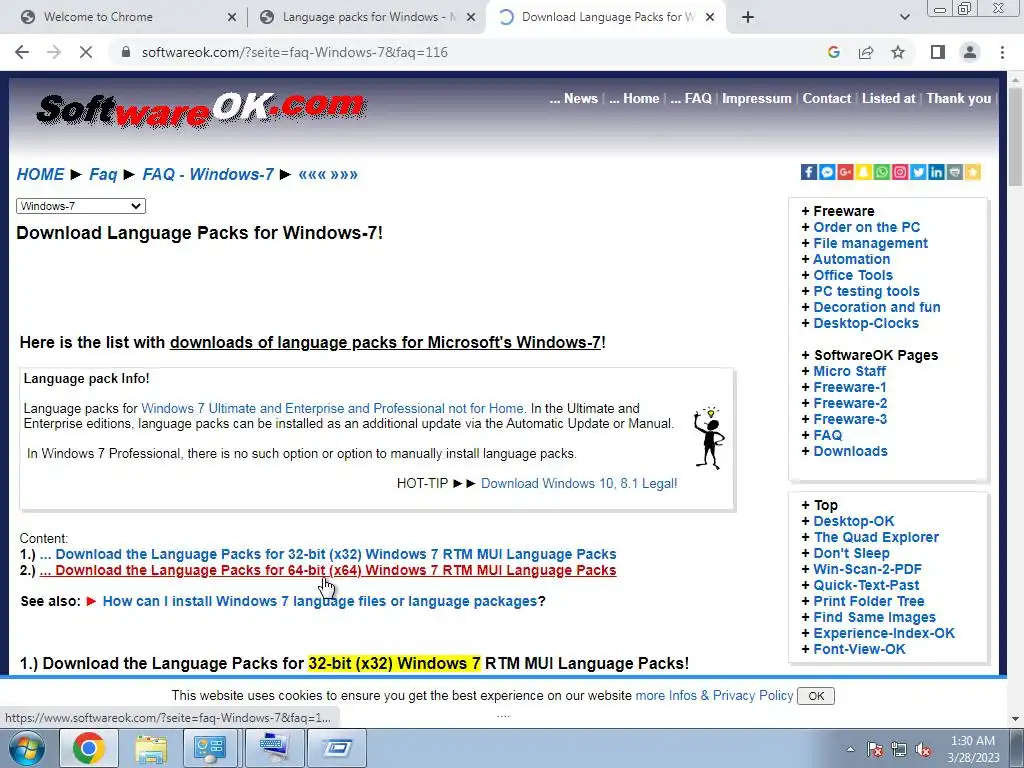The image size is (1024, 768).
Task: Share via Messenger icon
Action: coord(827,172)
